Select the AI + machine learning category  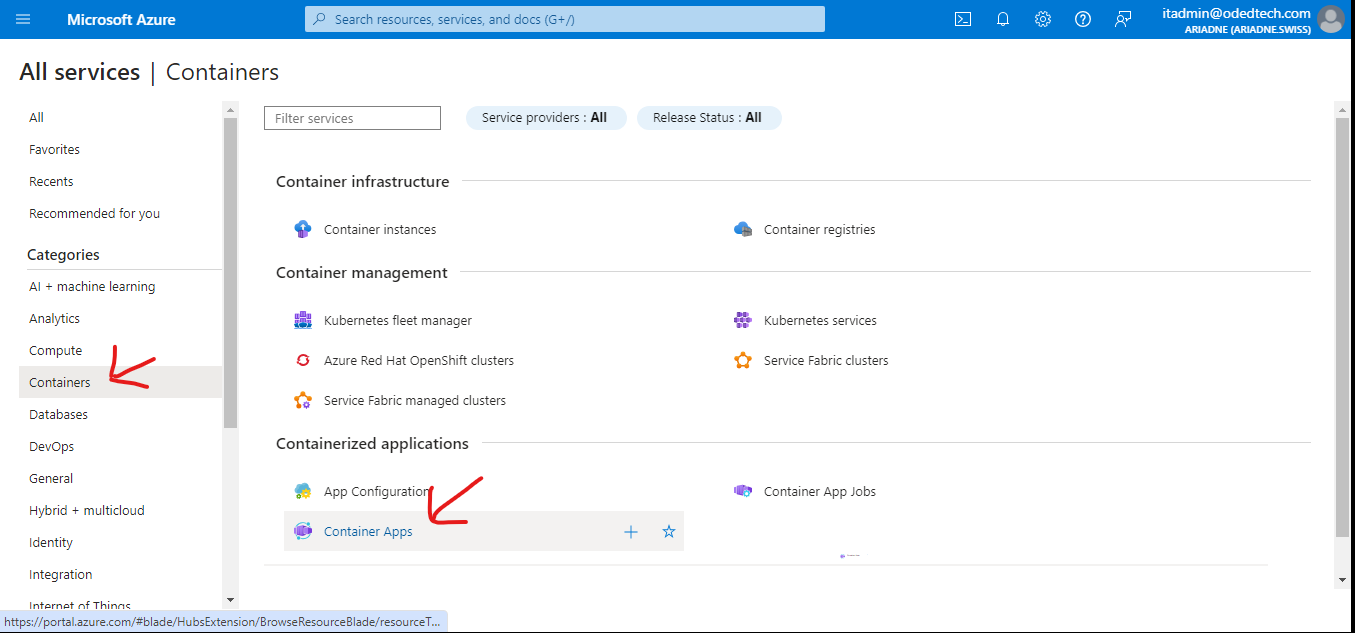pos(92,286)
